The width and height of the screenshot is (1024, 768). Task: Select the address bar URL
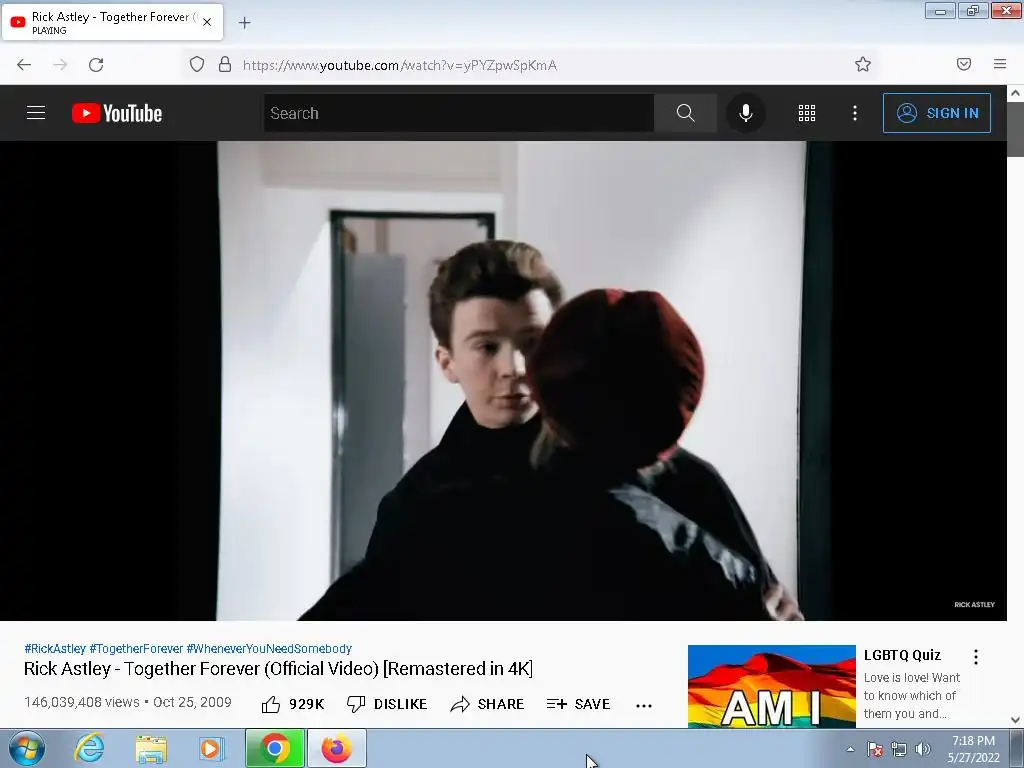[400, 65]
